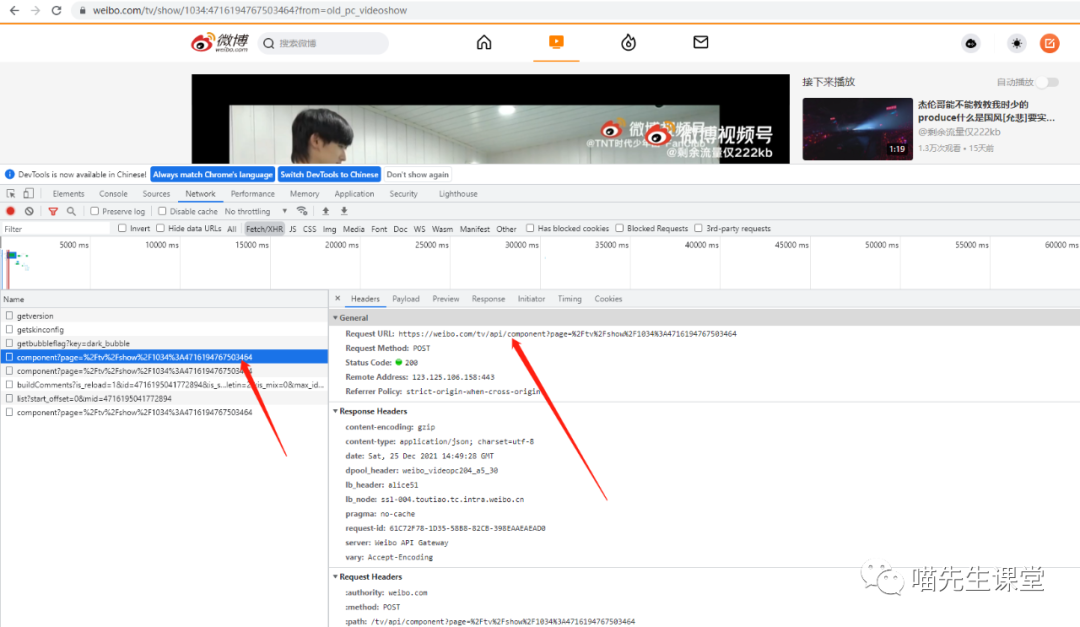Viewport: 1080px width, 627px height.
Task: Click the Weibo logo
Action: point(220,43)
